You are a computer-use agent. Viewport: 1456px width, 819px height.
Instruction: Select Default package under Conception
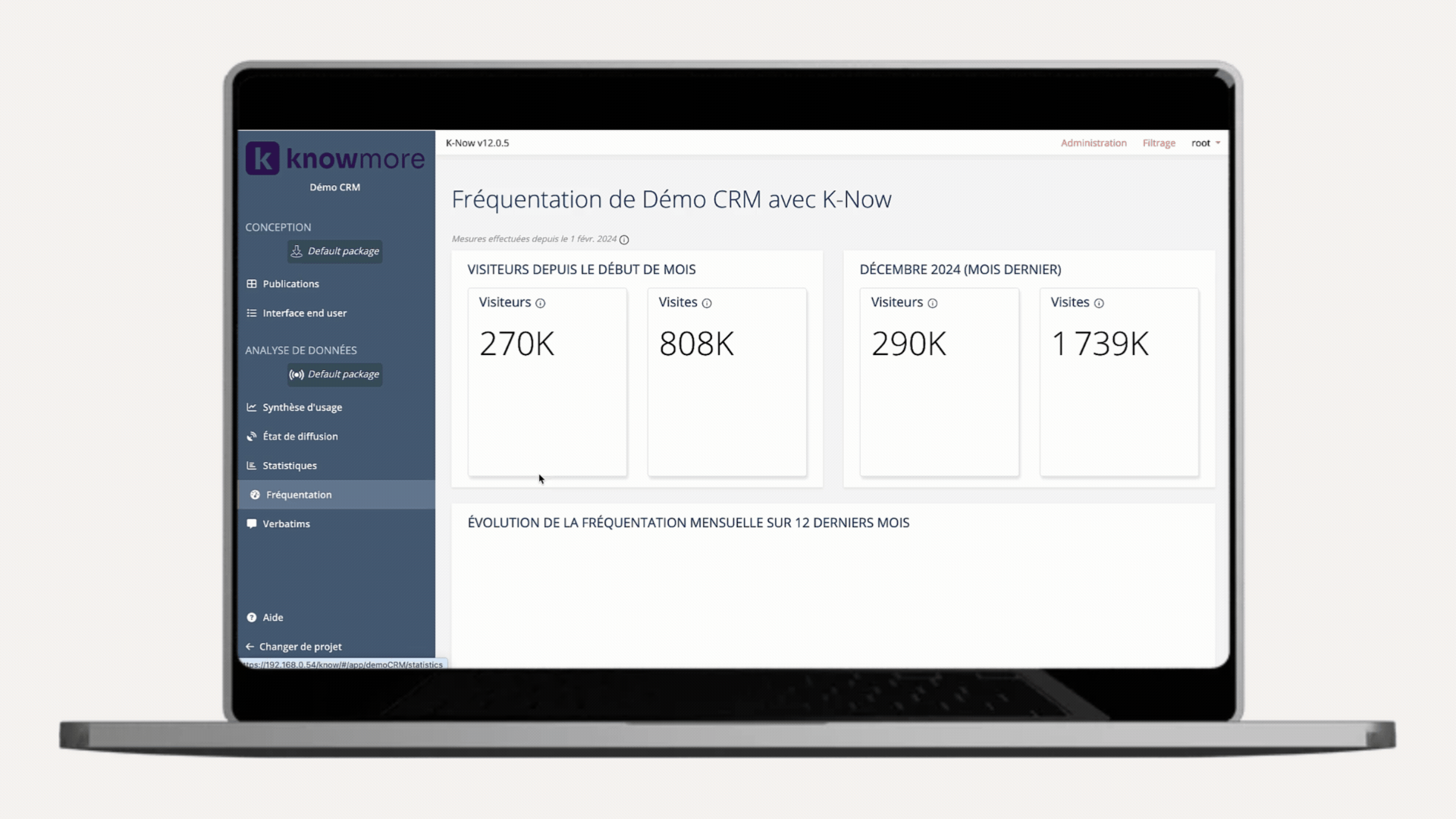click(334, 251)
